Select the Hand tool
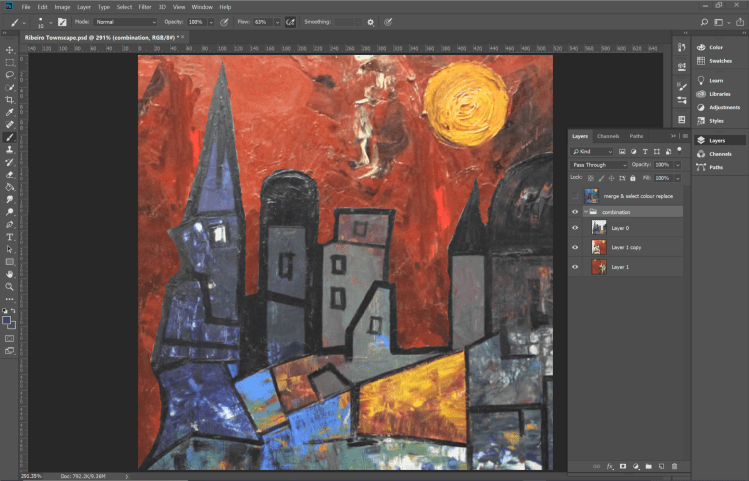The width and height of the screenshot is (749, 481). pos(10,274)
